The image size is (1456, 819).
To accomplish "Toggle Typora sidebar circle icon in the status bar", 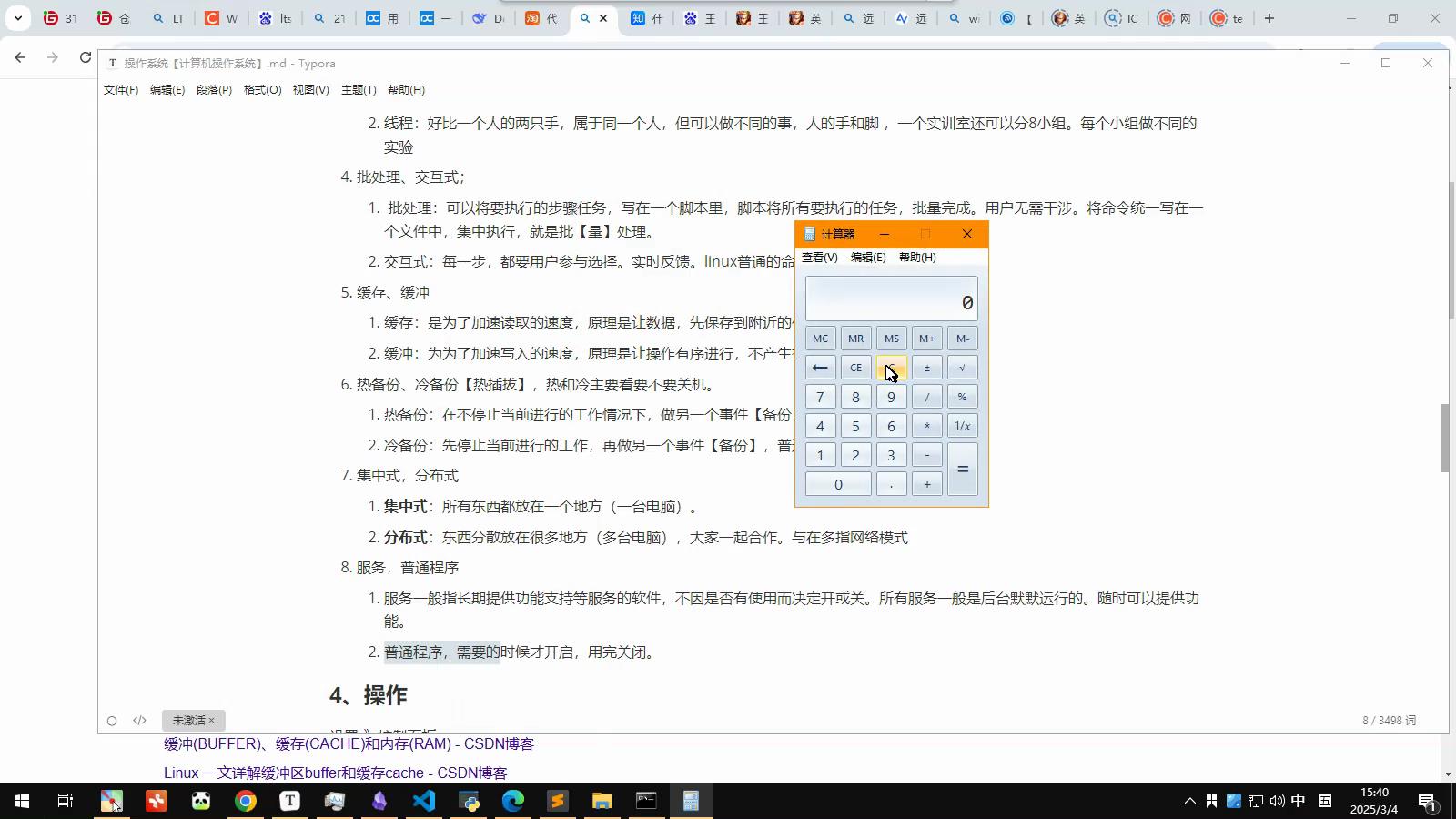I will [112, 721].
